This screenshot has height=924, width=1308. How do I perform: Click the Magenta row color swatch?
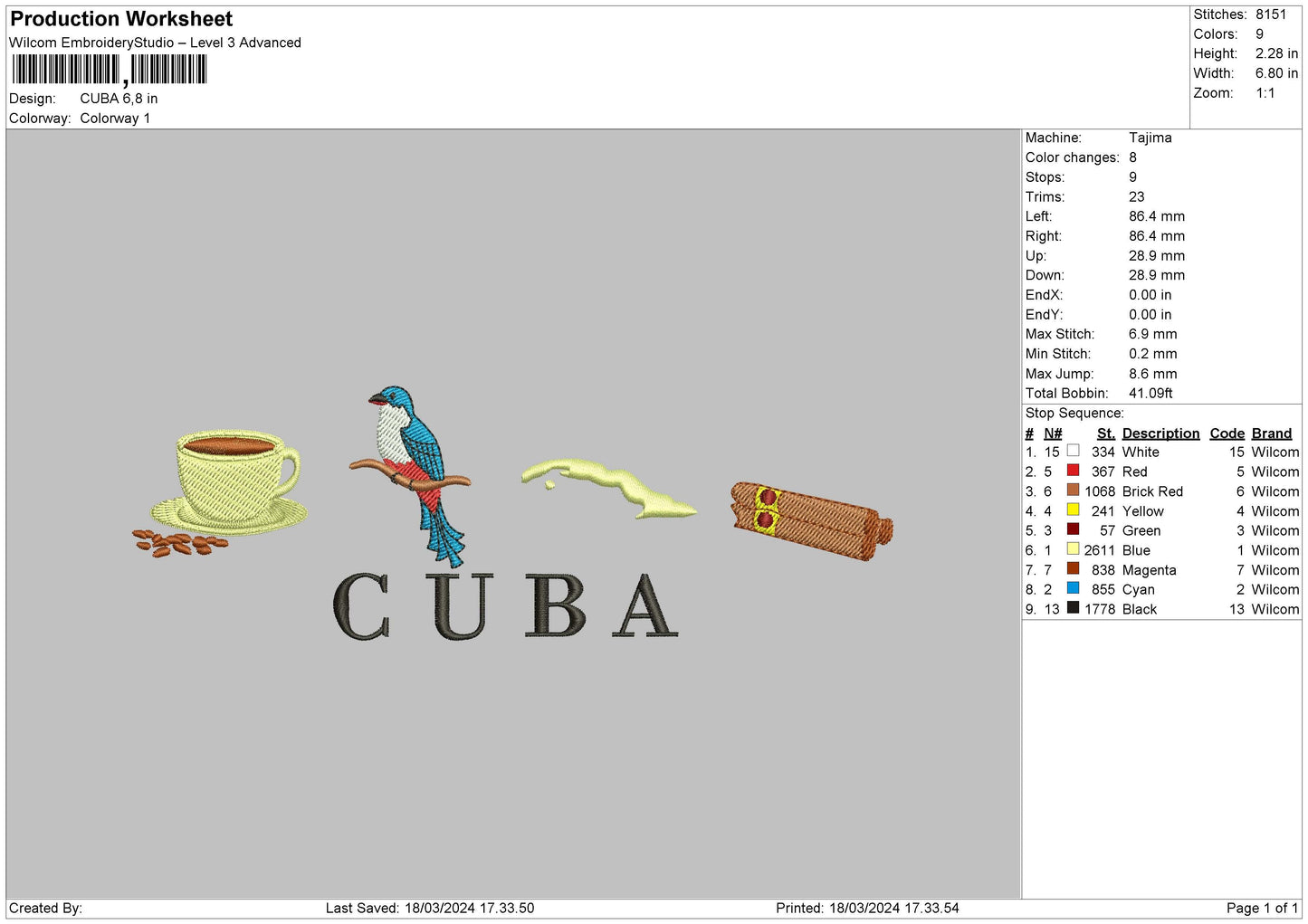click(1073, 569)
